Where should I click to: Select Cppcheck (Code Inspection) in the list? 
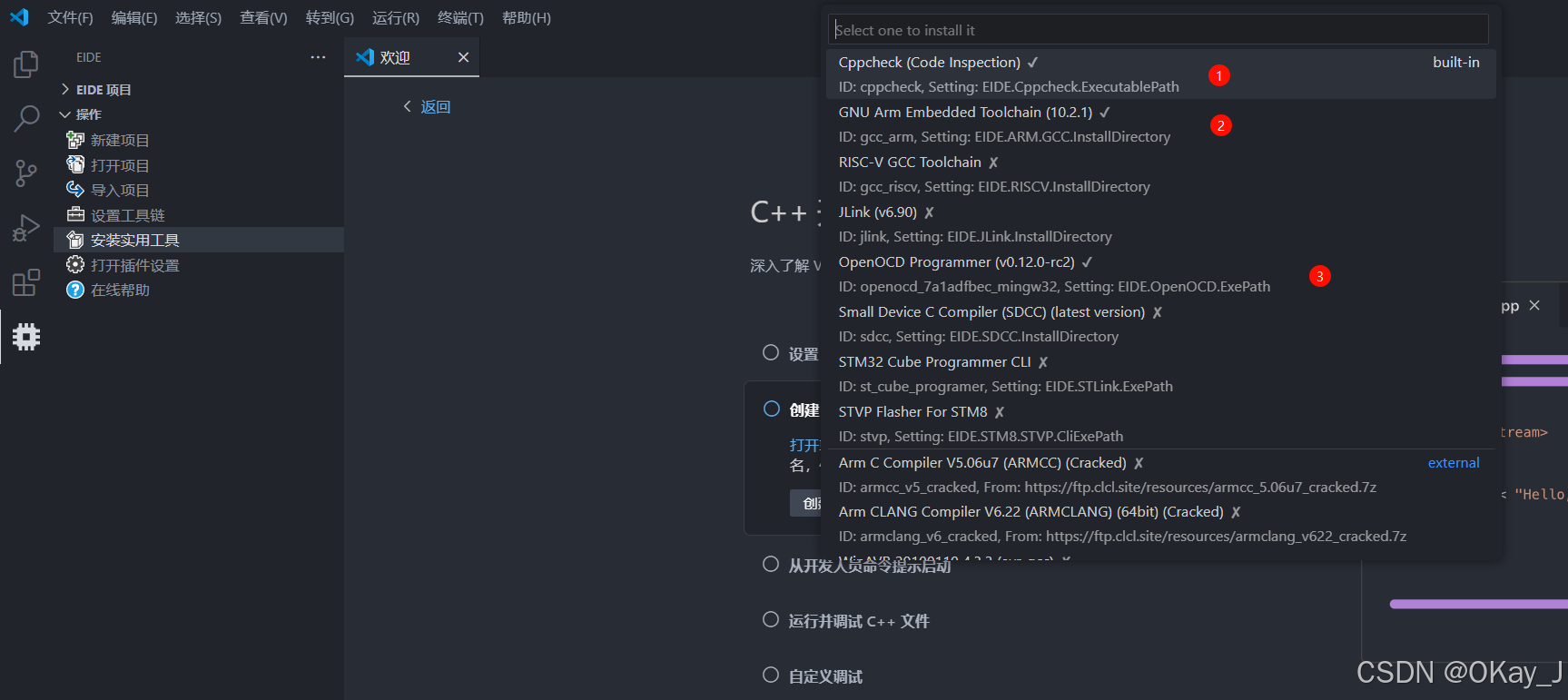tap(1161, 74)
